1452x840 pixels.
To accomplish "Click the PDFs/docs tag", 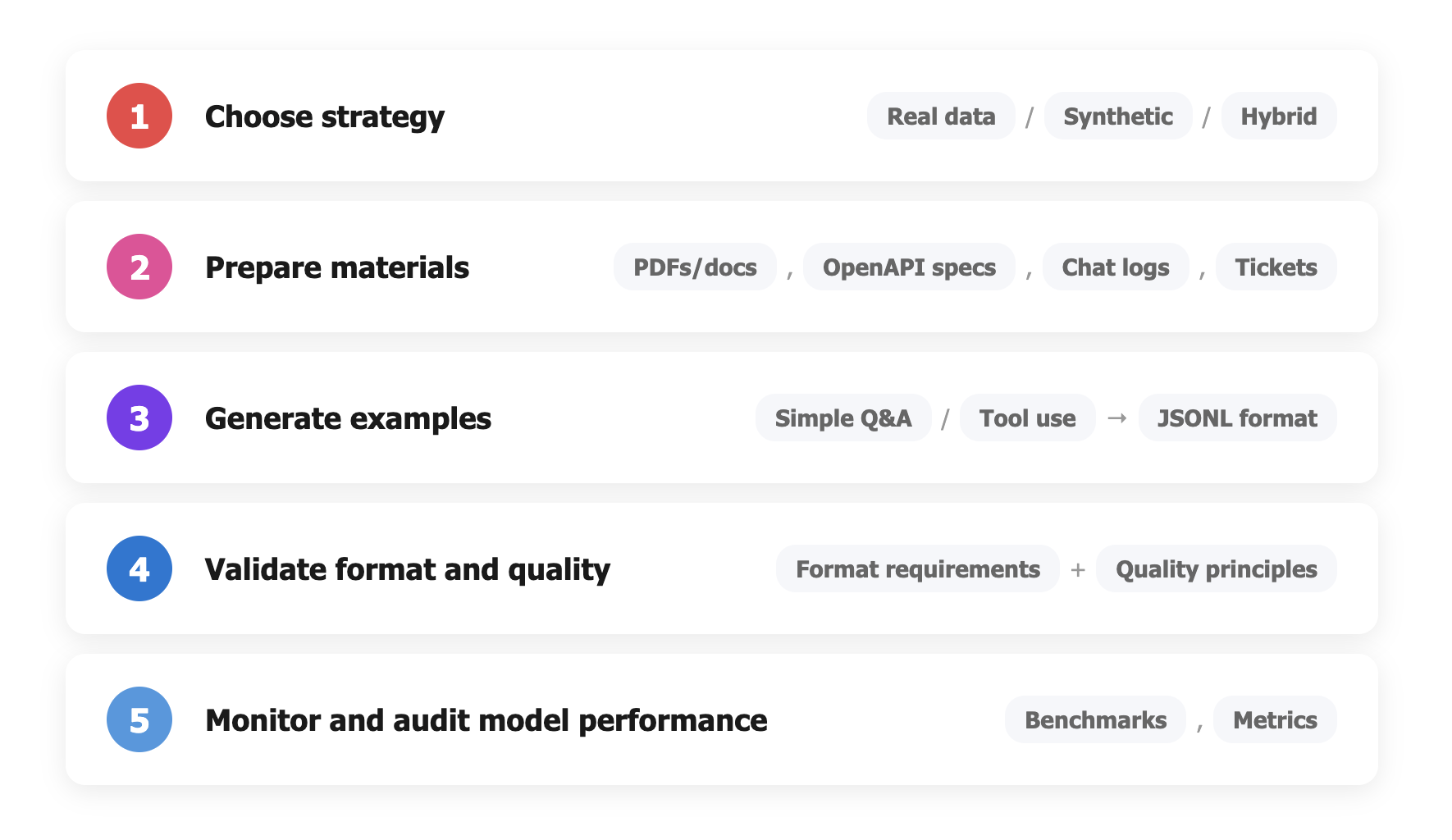I will pyautogui.click(x=695, y=267).
